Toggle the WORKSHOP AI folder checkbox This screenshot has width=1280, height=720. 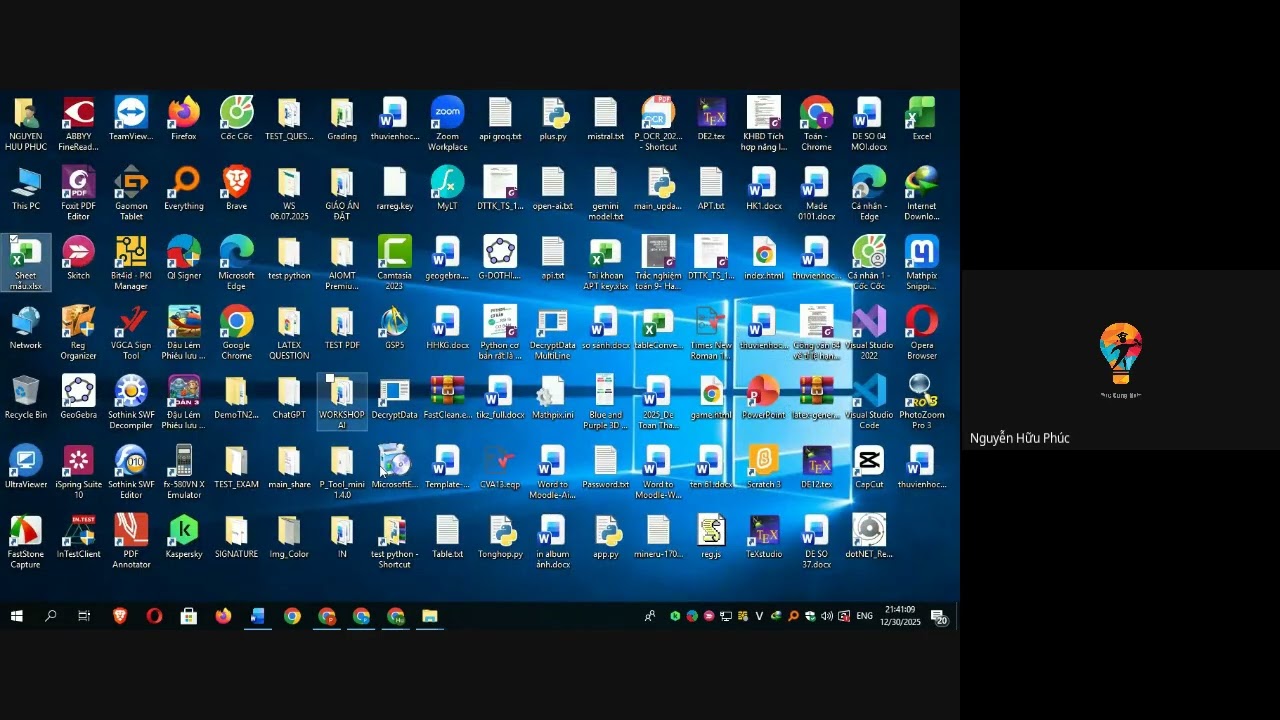click(x=330, y=380)
